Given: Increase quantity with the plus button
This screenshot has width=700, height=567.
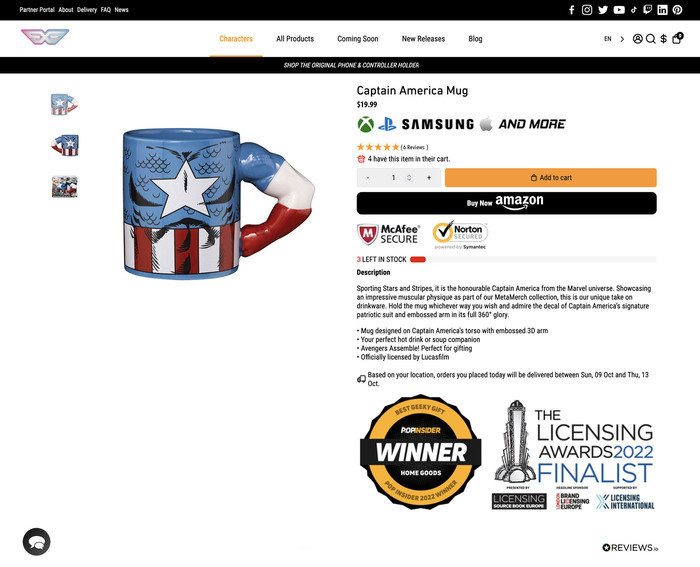Looking at the screenshot, I should pos(429,178).
